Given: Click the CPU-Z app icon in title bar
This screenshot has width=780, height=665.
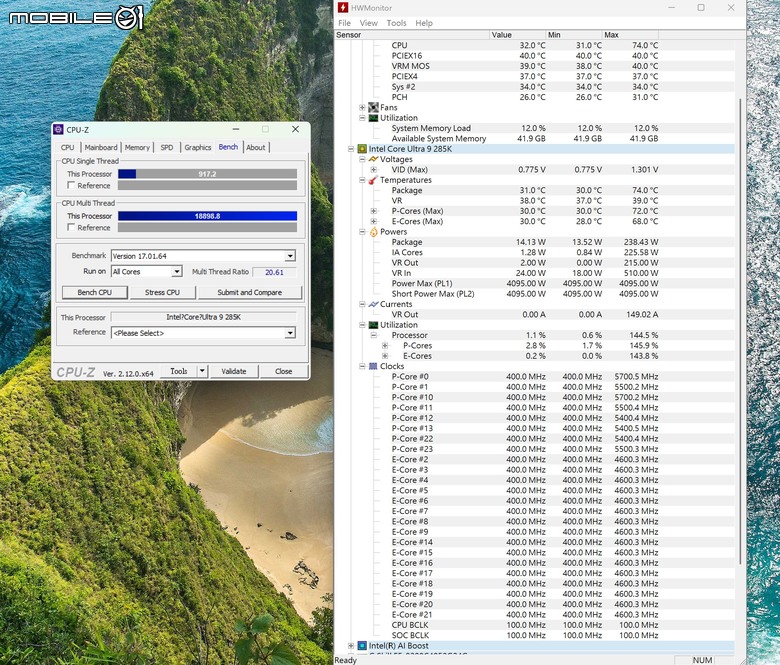Looking at the screenshot, I should tap(58, 130).
